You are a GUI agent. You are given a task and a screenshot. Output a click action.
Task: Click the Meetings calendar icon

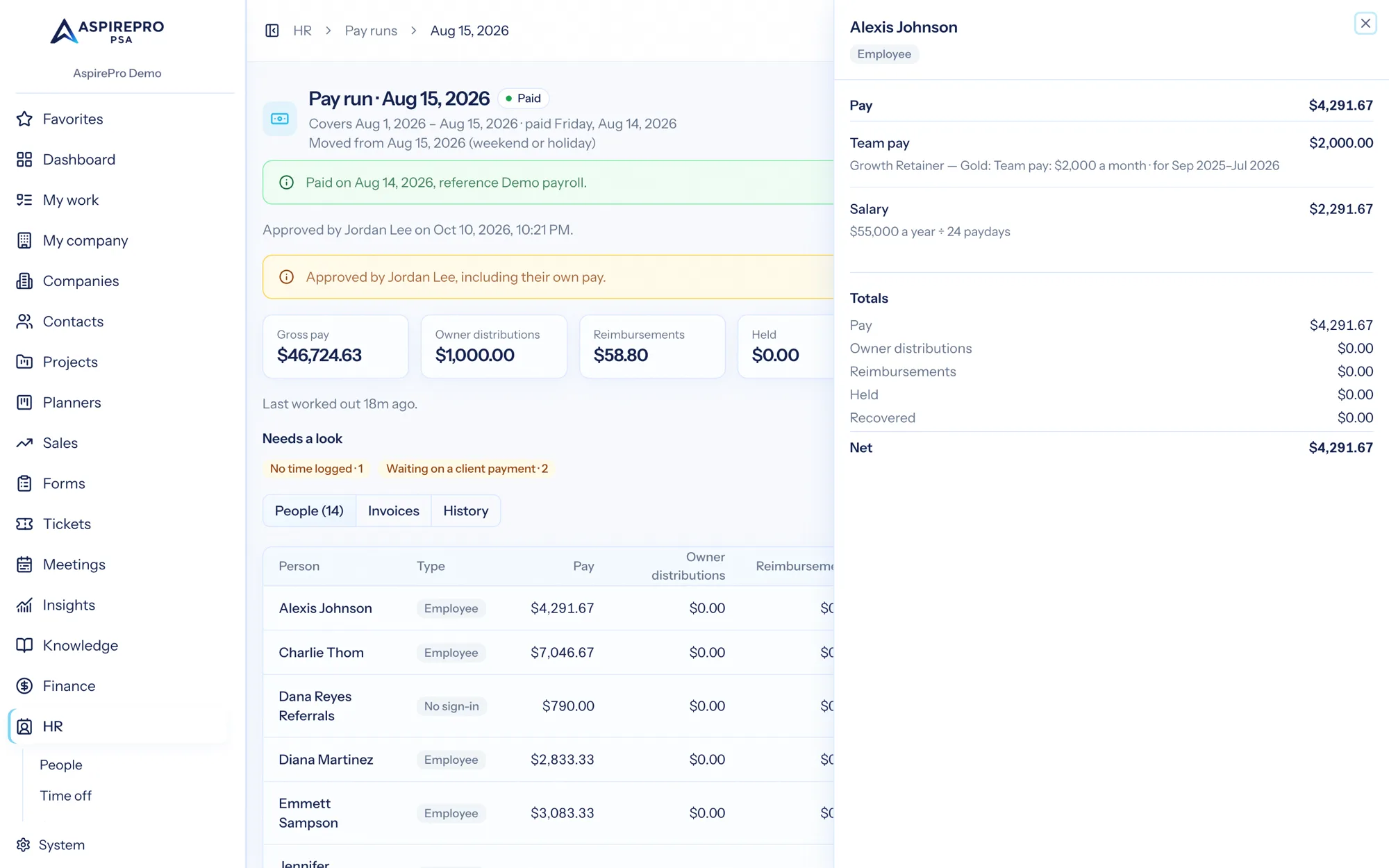pos(24,565)
